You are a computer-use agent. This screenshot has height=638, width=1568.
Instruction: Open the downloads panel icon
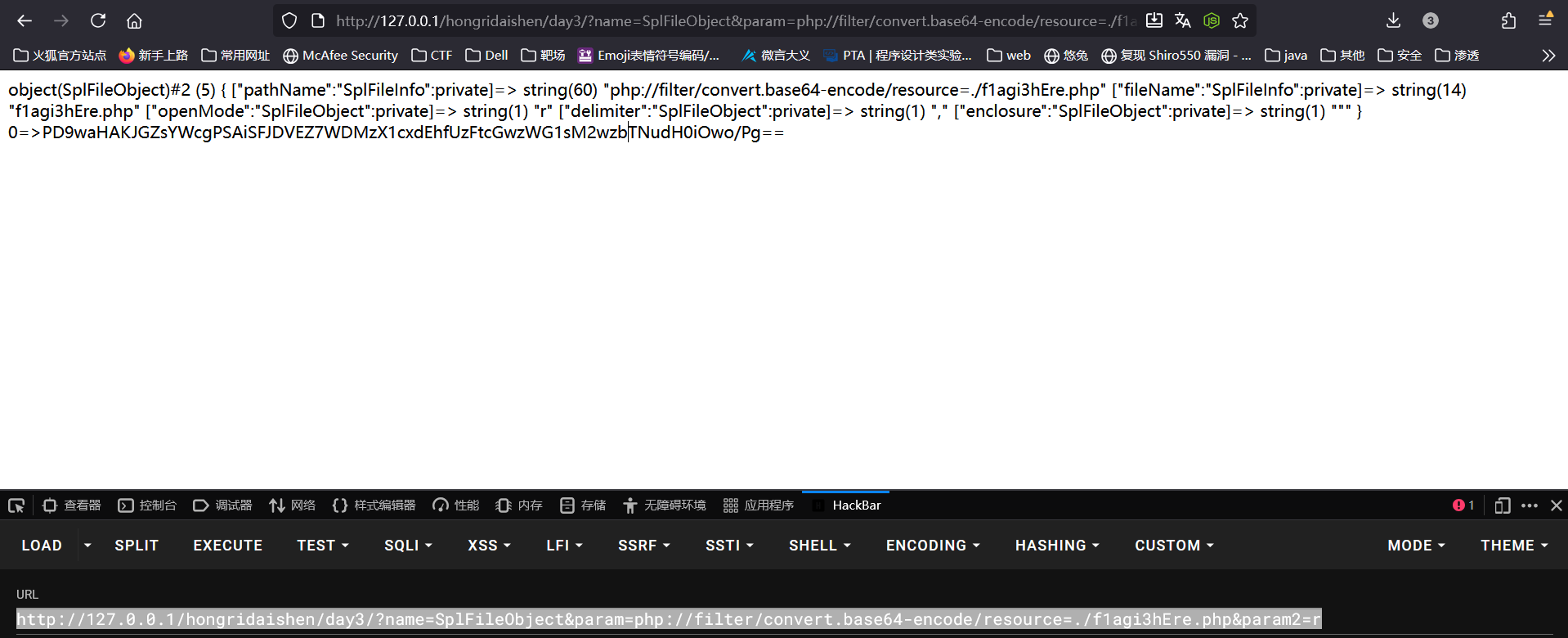pos(1393,20)
